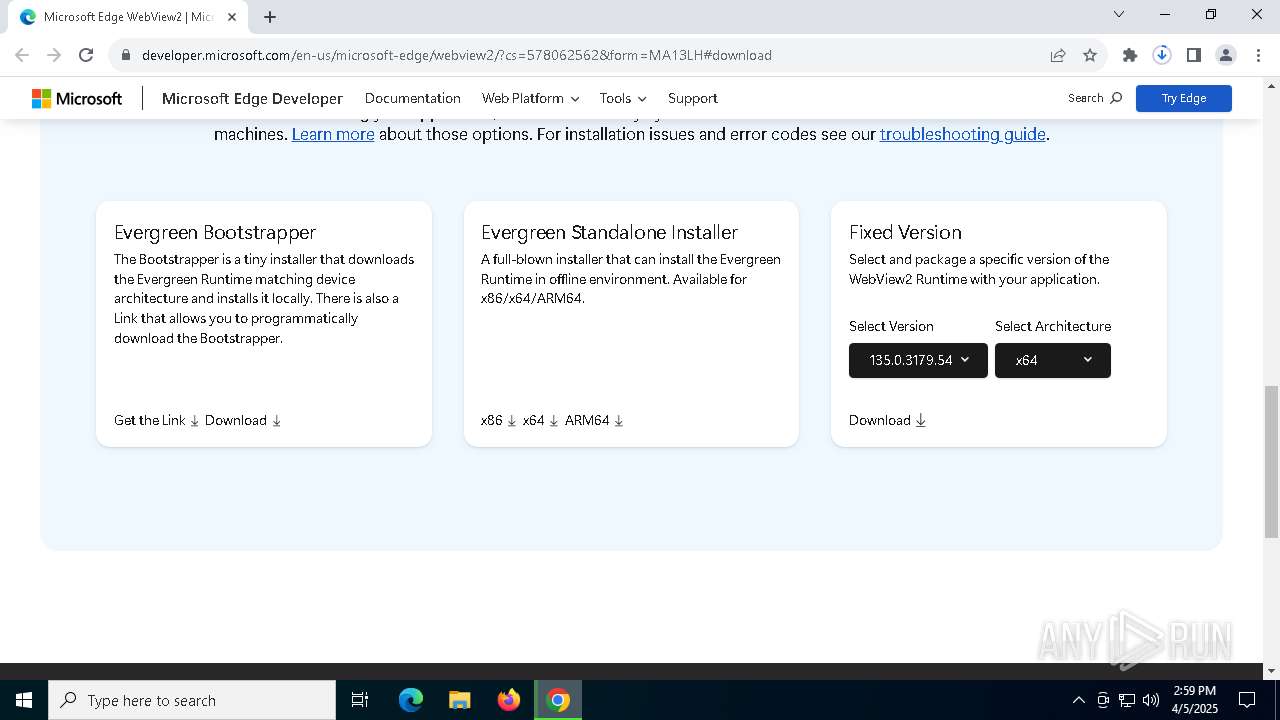The height and width of the screenshot is (720, 1280).
Task: Click the Chrome taskbar icon
Action: [558, 700]
